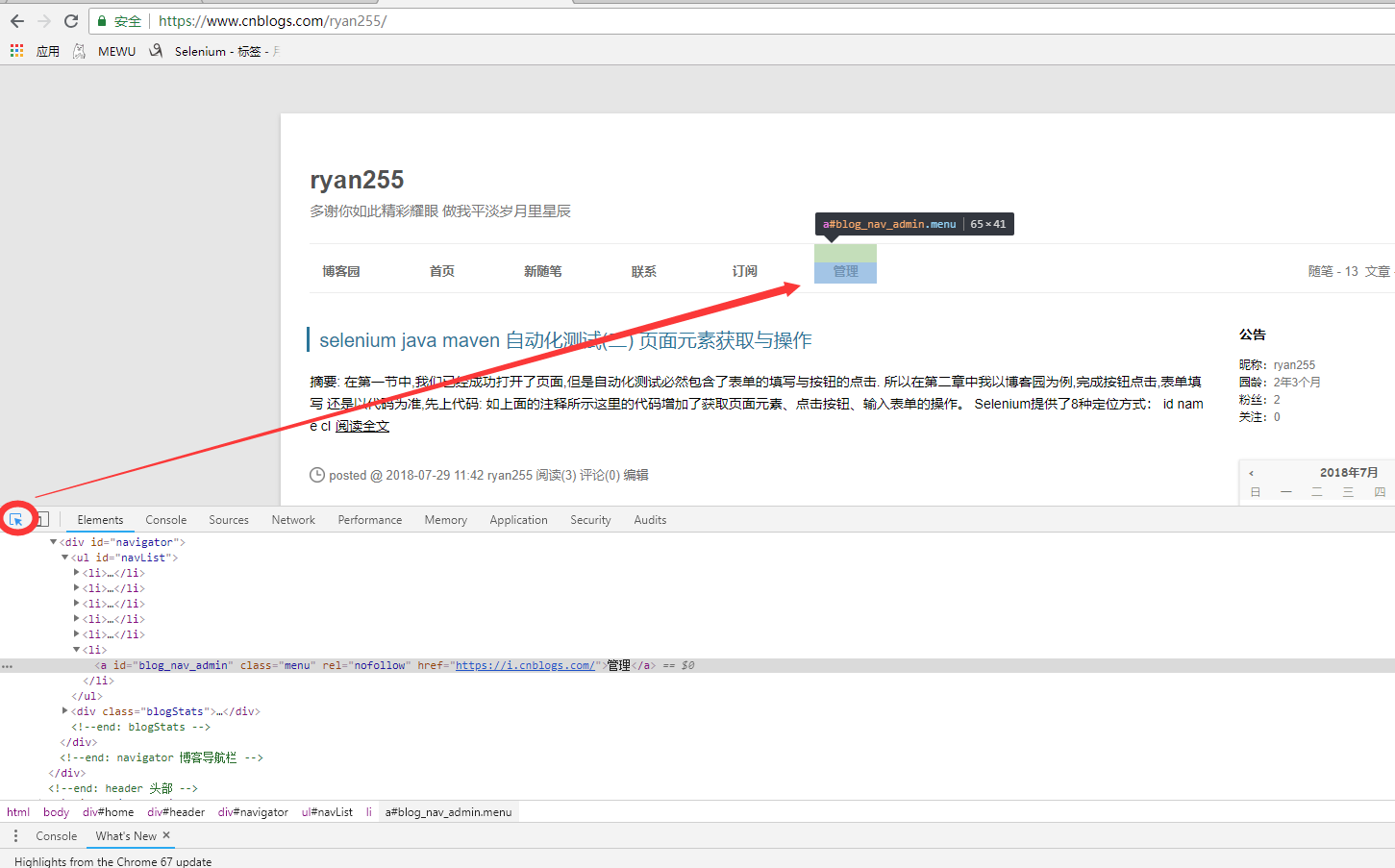The width and height of the screenshot is (1395, 868).
Task: Click the 博客园 navigation link
Action: (x=341, y=271)
